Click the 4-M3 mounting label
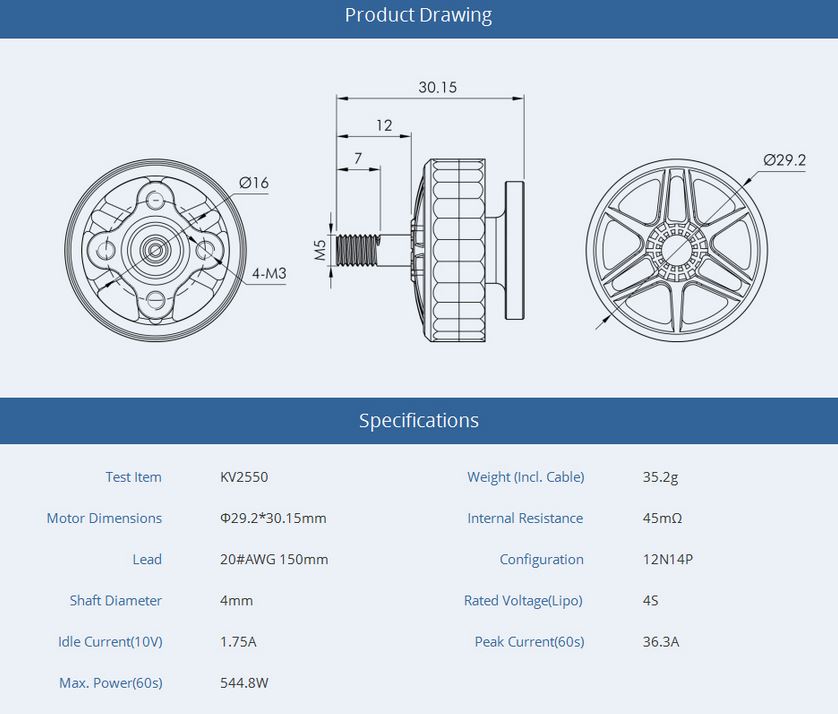Image resolution: width=838 pixels, height=714 pixels. tap(269, 274)
